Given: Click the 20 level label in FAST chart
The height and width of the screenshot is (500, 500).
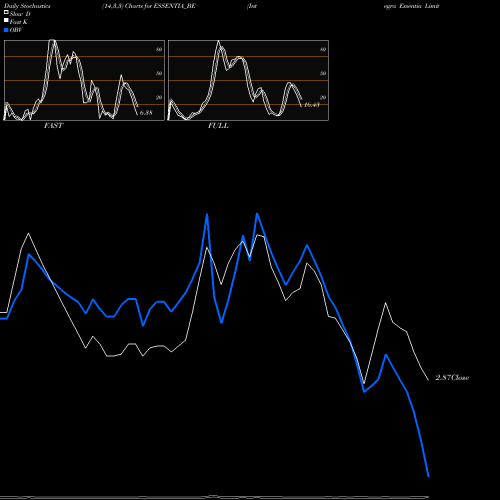Looking at the screenshot, I should (x=159, y=97).
